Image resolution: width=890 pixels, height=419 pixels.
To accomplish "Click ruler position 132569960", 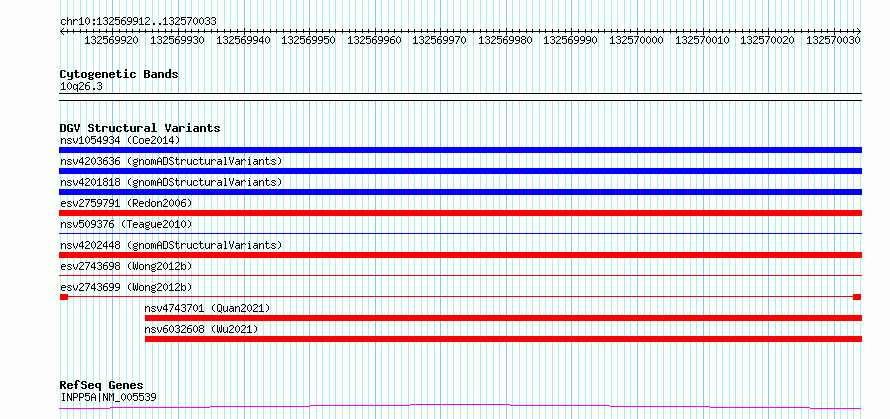I will 374,40.
